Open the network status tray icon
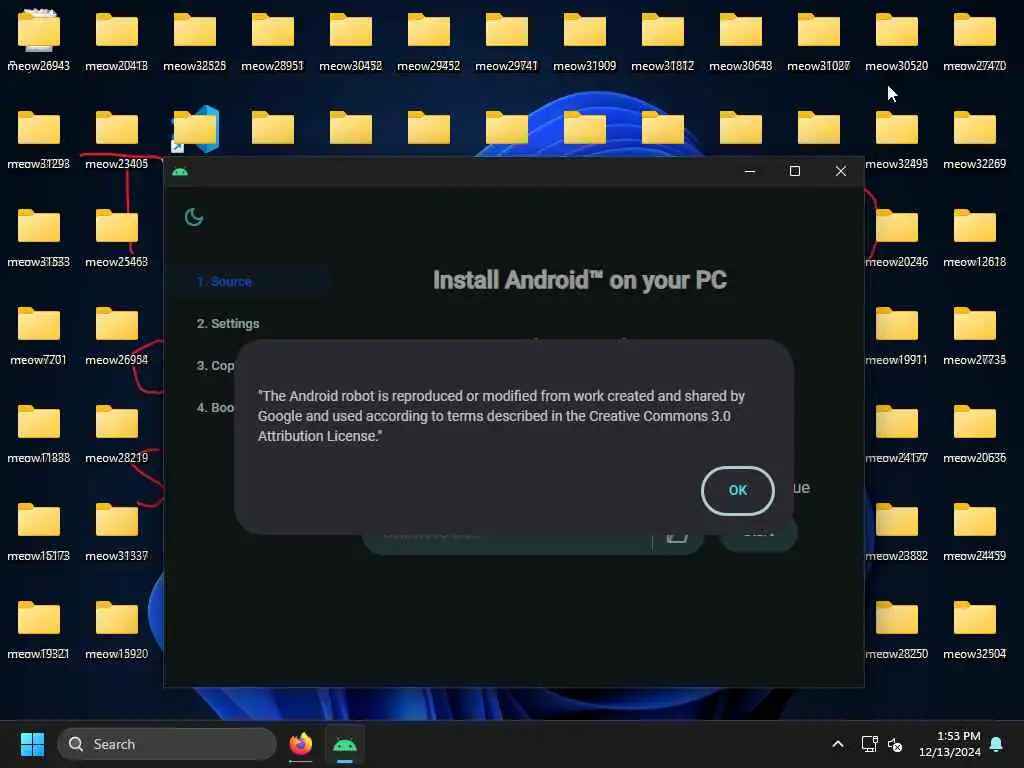The image size is (1024, 768). [869, 744]
